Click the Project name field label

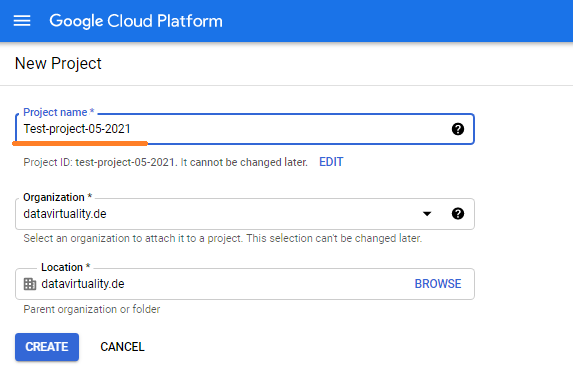(x=59, y=112)
